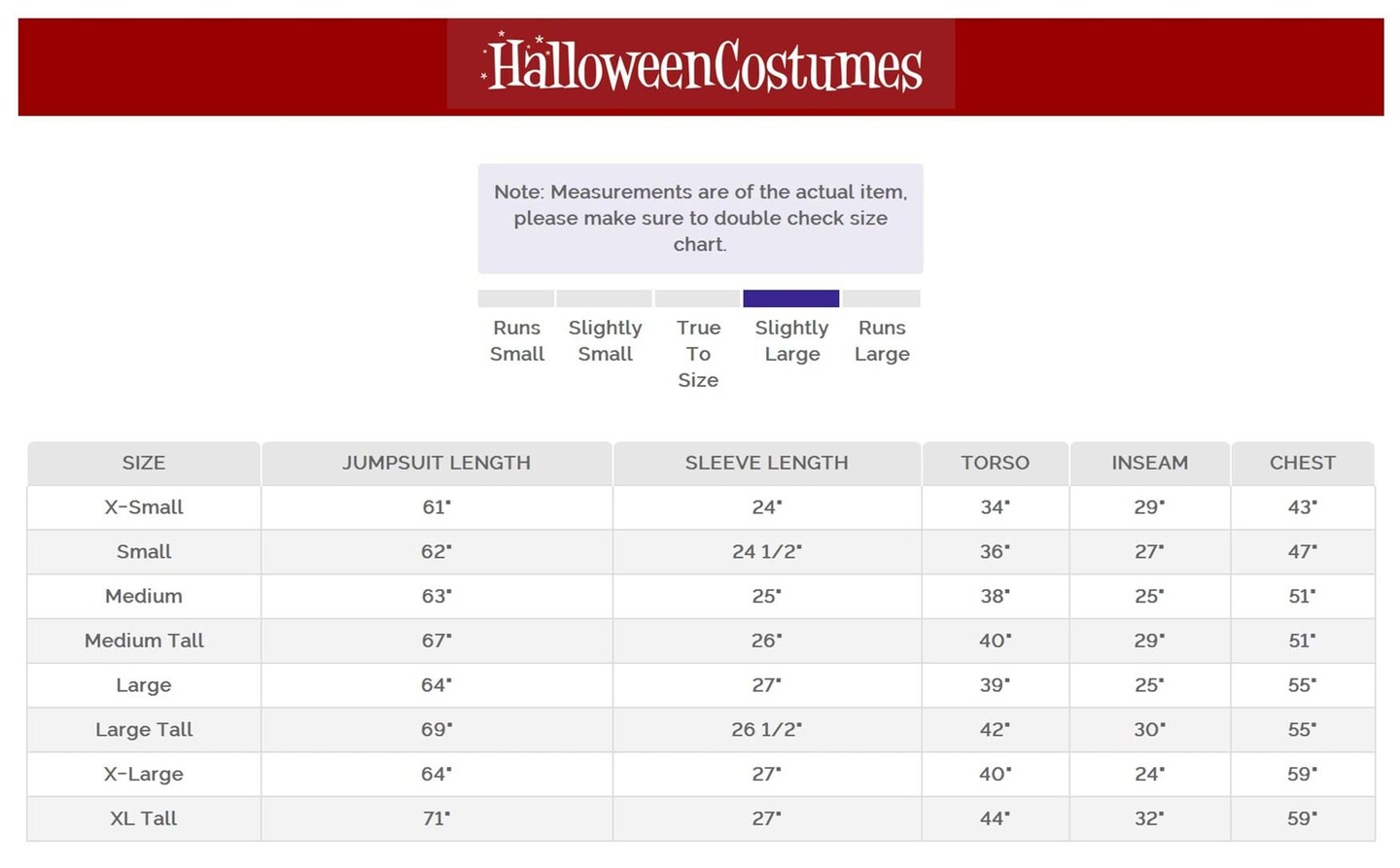Viewport: 1400px width, 868px height.
Task: Select the SLEEVE LENGTH column header
Action: (x=766, y=463)
